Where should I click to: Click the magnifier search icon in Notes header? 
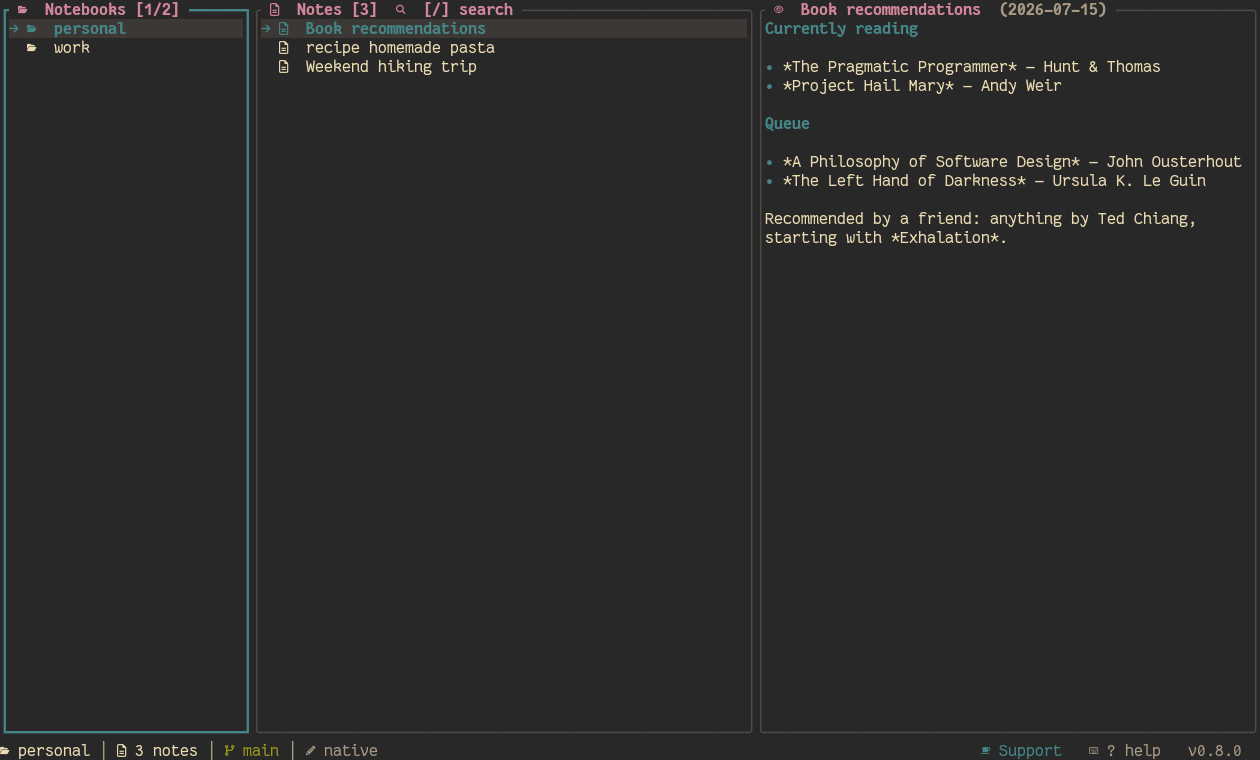pos(401,10)
